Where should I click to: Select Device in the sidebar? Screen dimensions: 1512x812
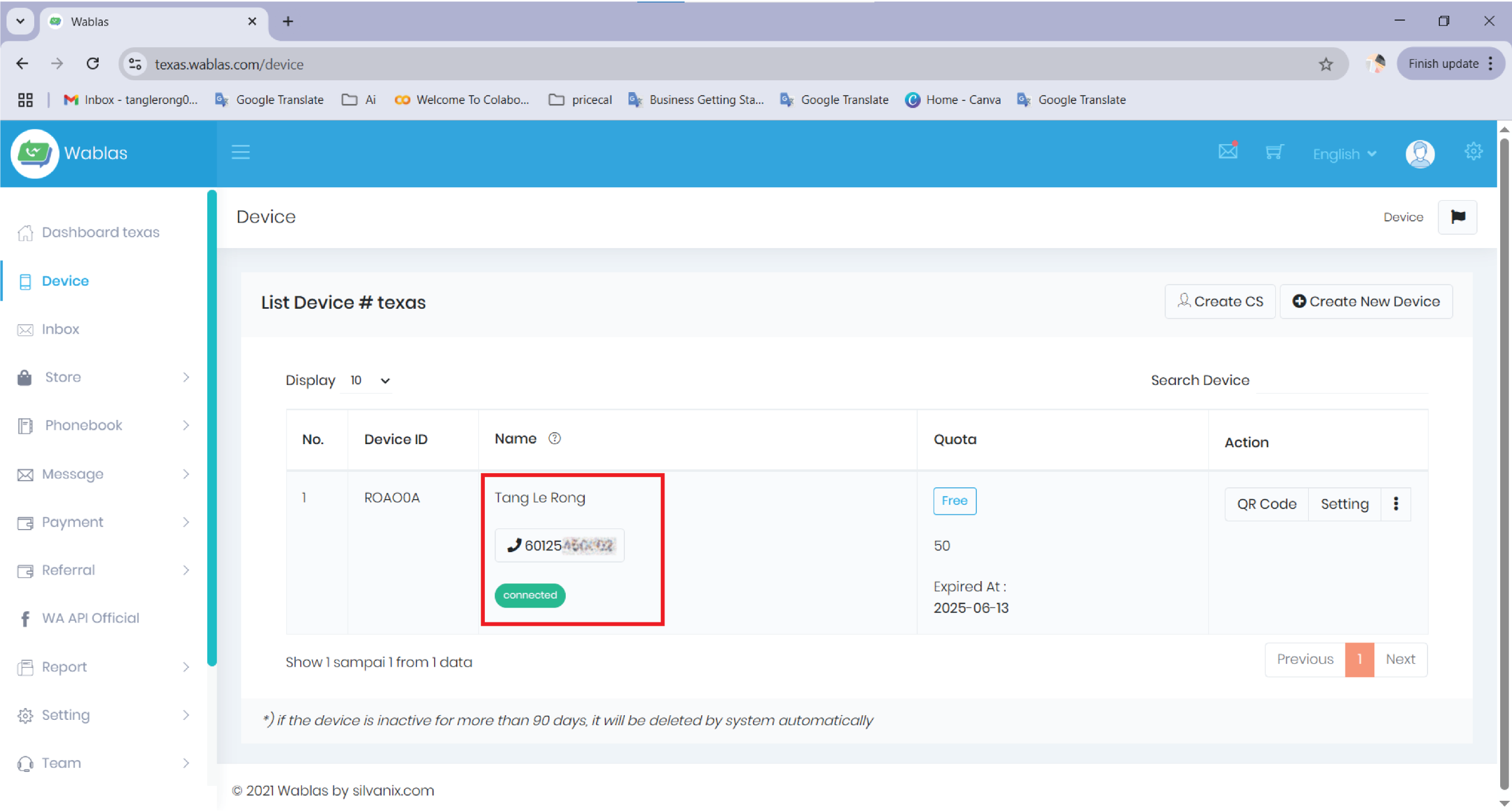(x=65, y=281)
